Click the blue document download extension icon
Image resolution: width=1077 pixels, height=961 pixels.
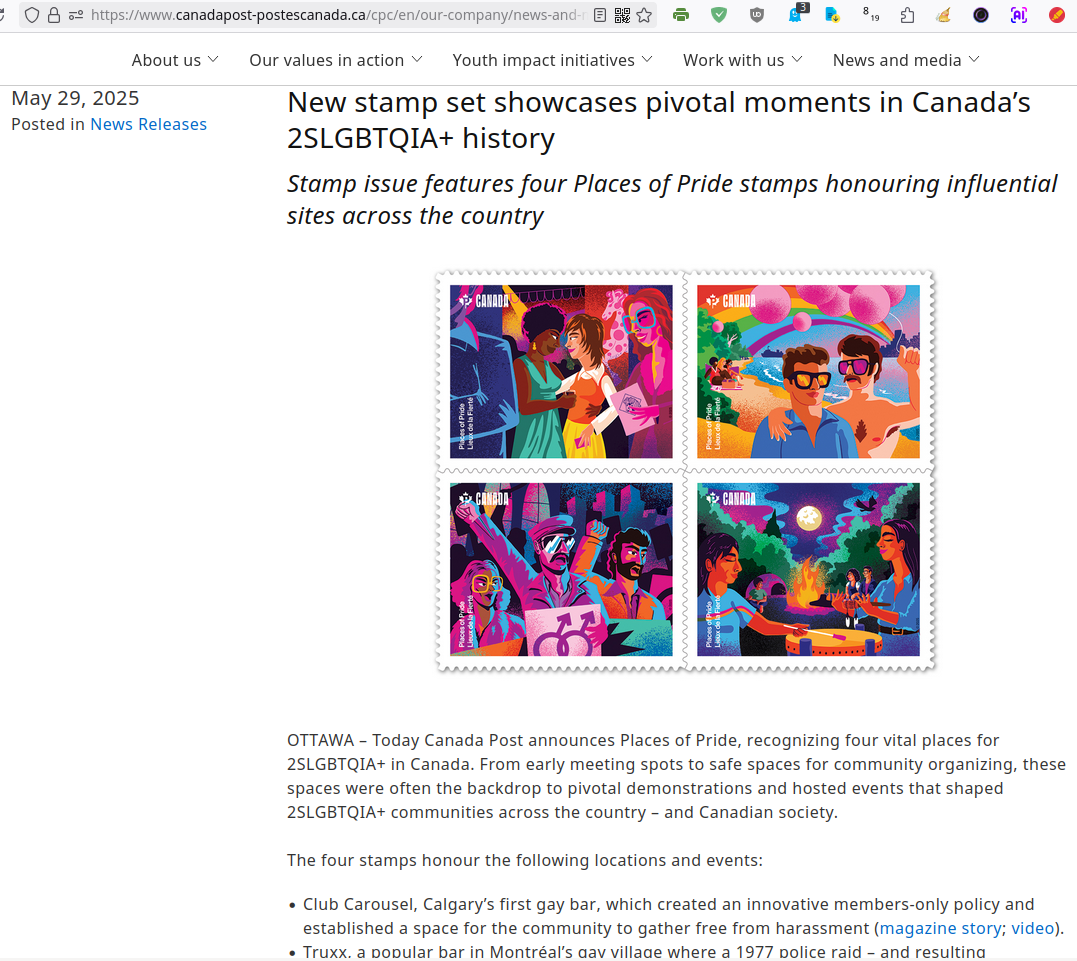click(832, 15)
